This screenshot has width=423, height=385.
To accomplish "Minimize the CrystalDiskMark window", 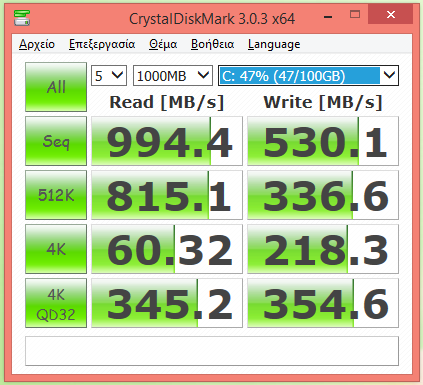I will coord(328,15).
